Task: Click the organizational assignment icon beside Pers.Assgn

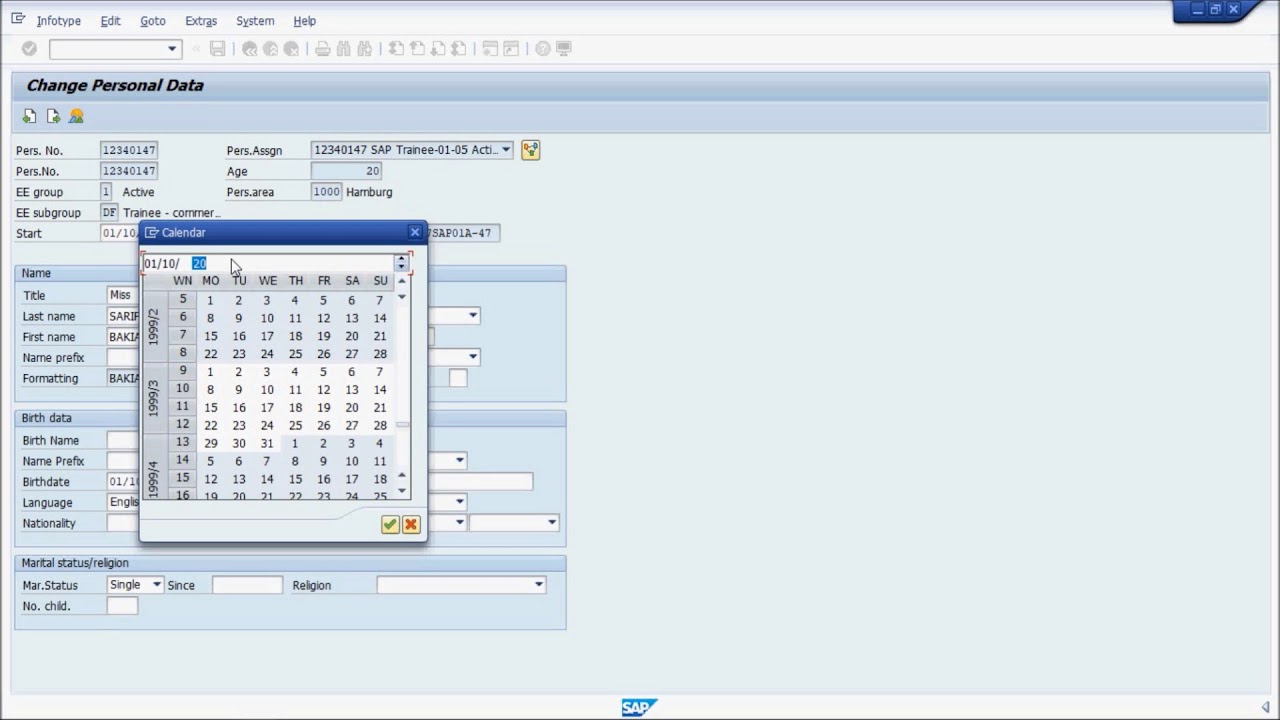Action: pos(530,150)
